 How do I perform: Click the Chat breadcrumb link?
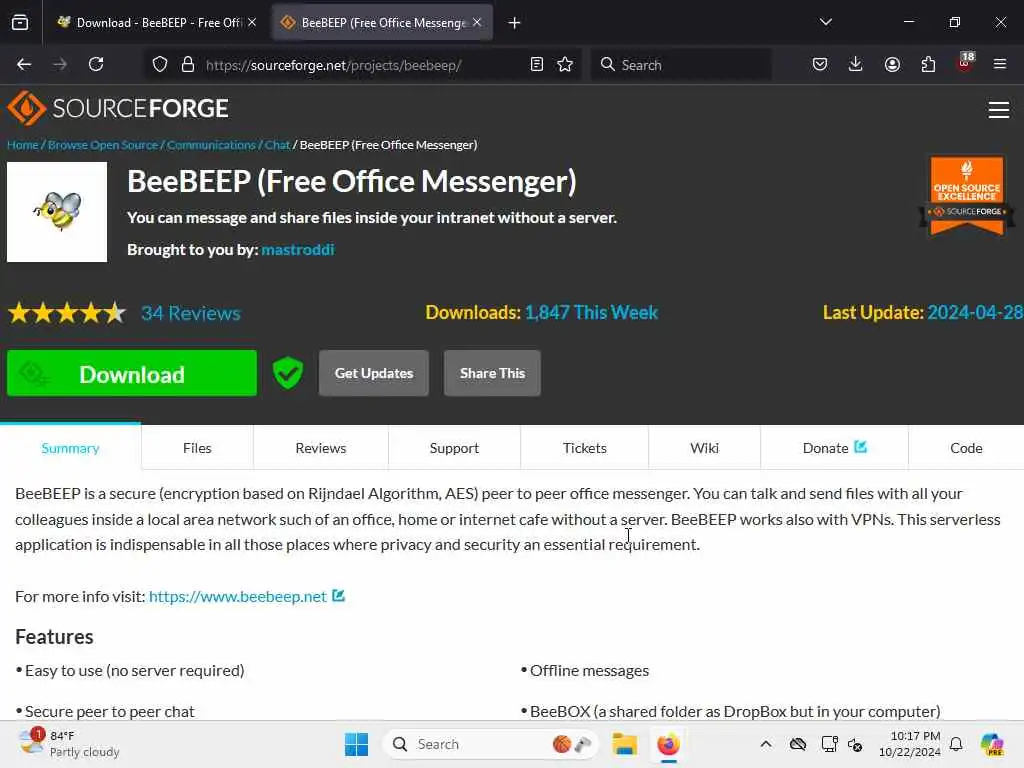coord(277,144)
